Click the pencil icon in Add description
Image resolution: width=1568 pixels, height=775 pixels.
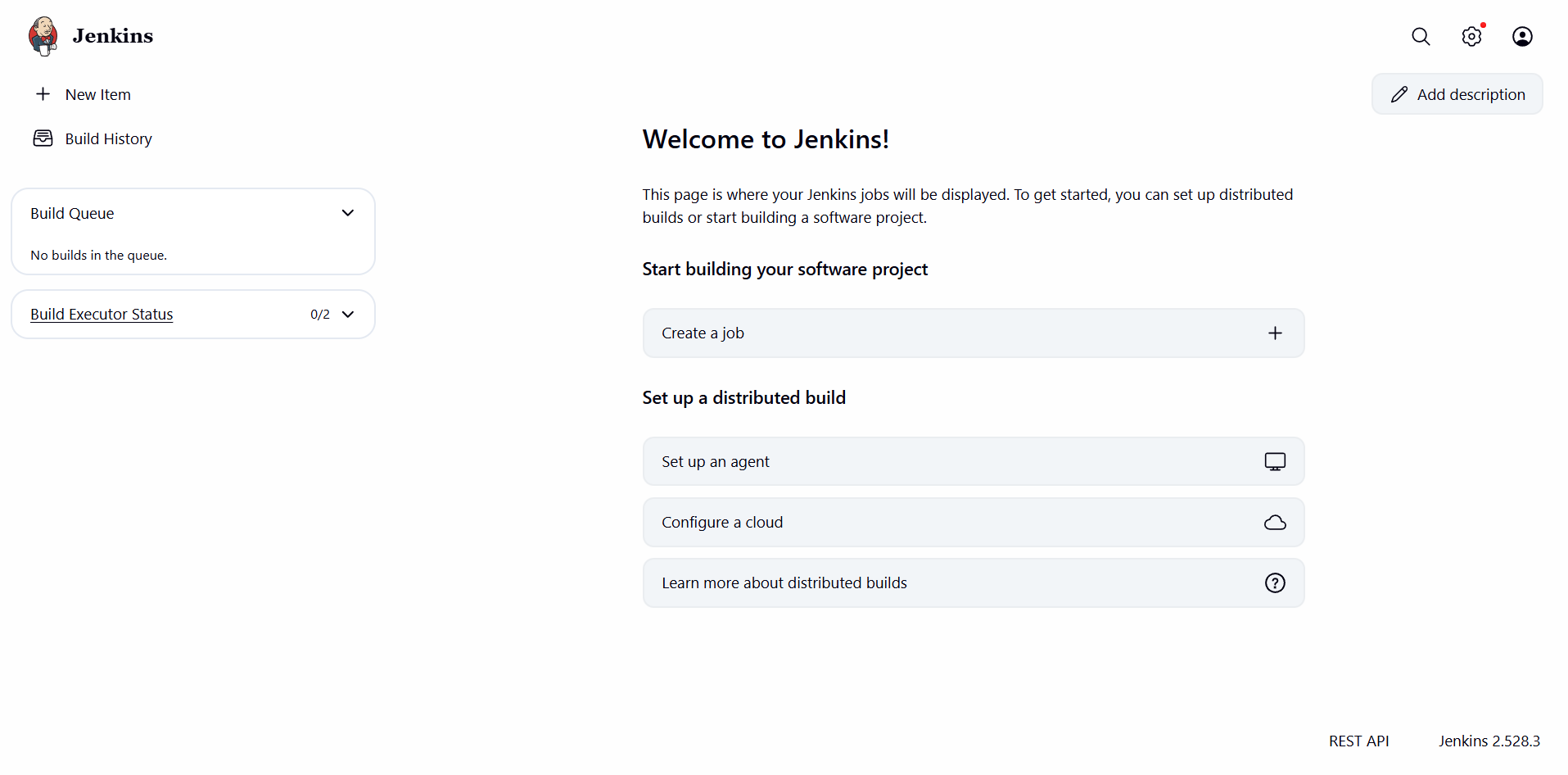click(x=1399, y=95)
